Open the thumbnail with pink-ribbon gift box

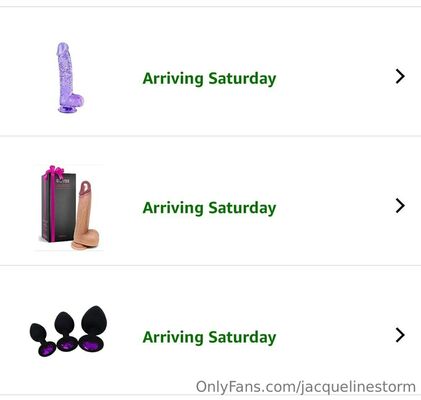pyautogui.click(x=69, y=207)
